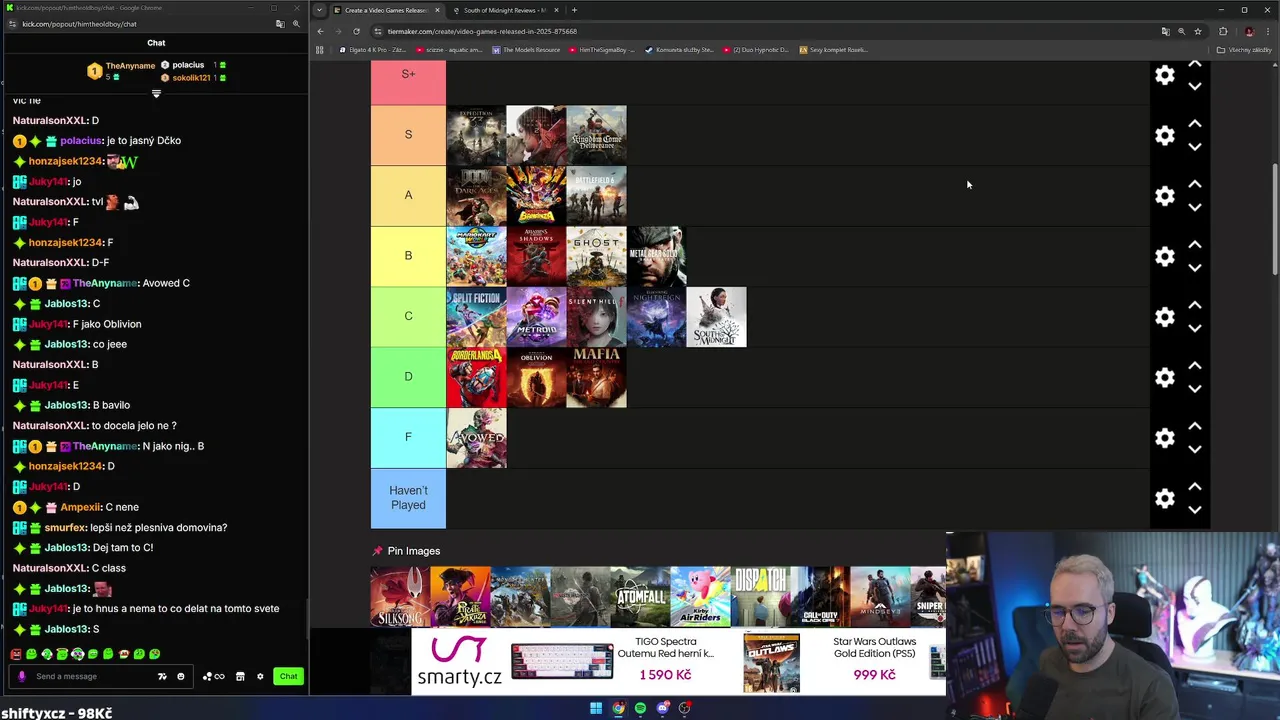Move F tier row down

point(1194,449)
